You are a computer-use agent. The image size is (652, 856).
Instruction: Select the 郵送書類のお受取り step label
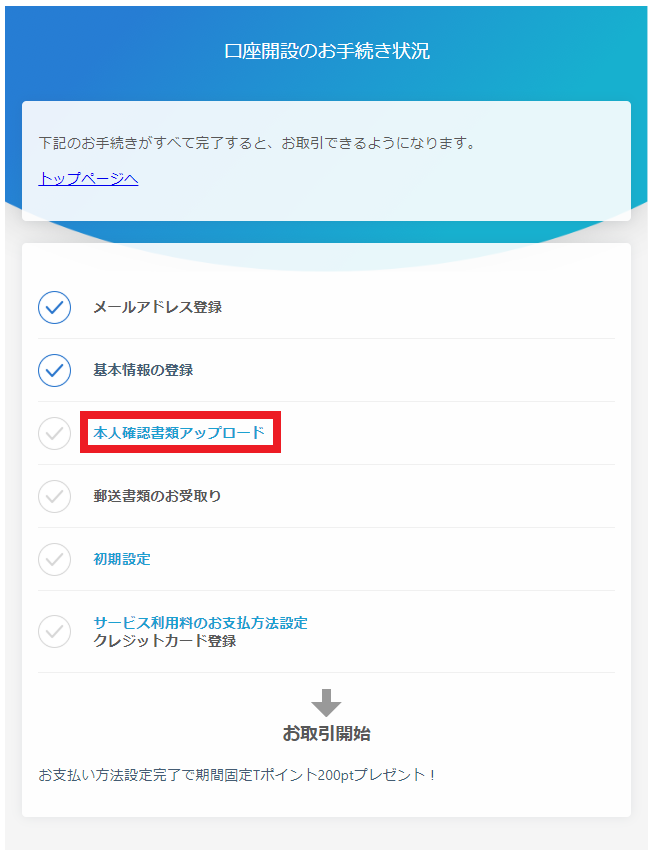[x=157, y=496]
